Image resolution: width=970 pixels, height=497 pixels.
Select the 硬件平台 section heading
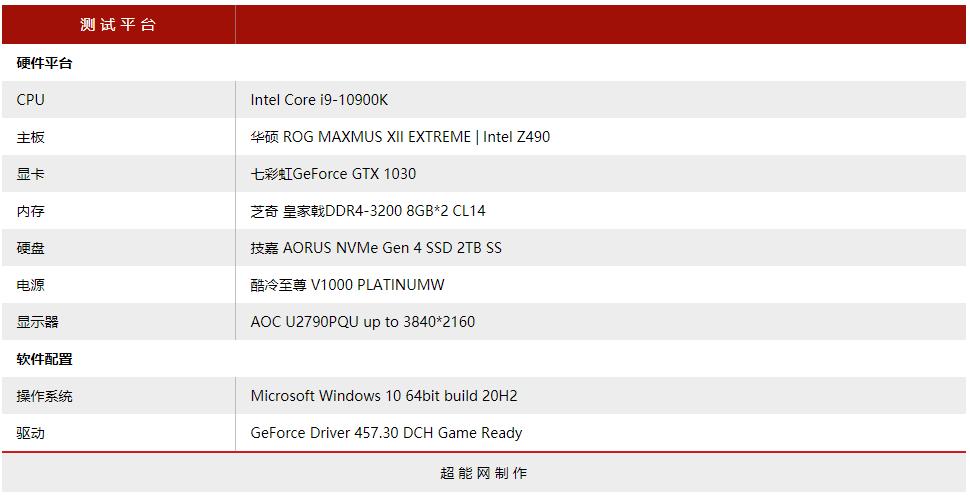point(45,63)
